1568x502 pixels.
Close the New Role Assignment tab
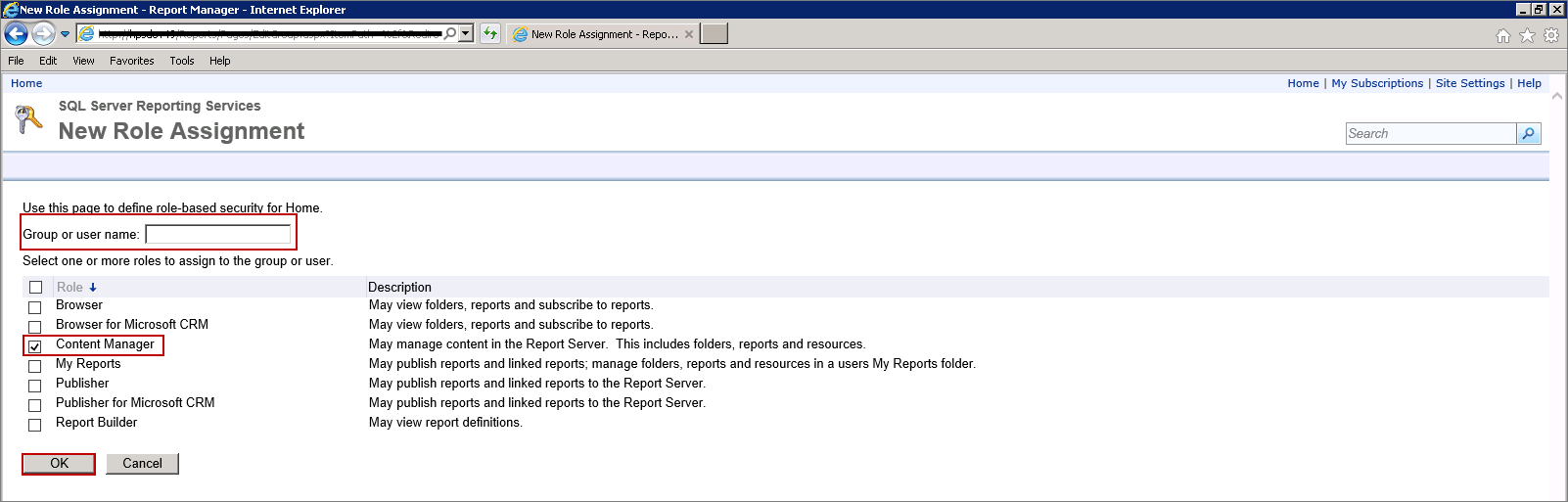click(x=689, y=34)
